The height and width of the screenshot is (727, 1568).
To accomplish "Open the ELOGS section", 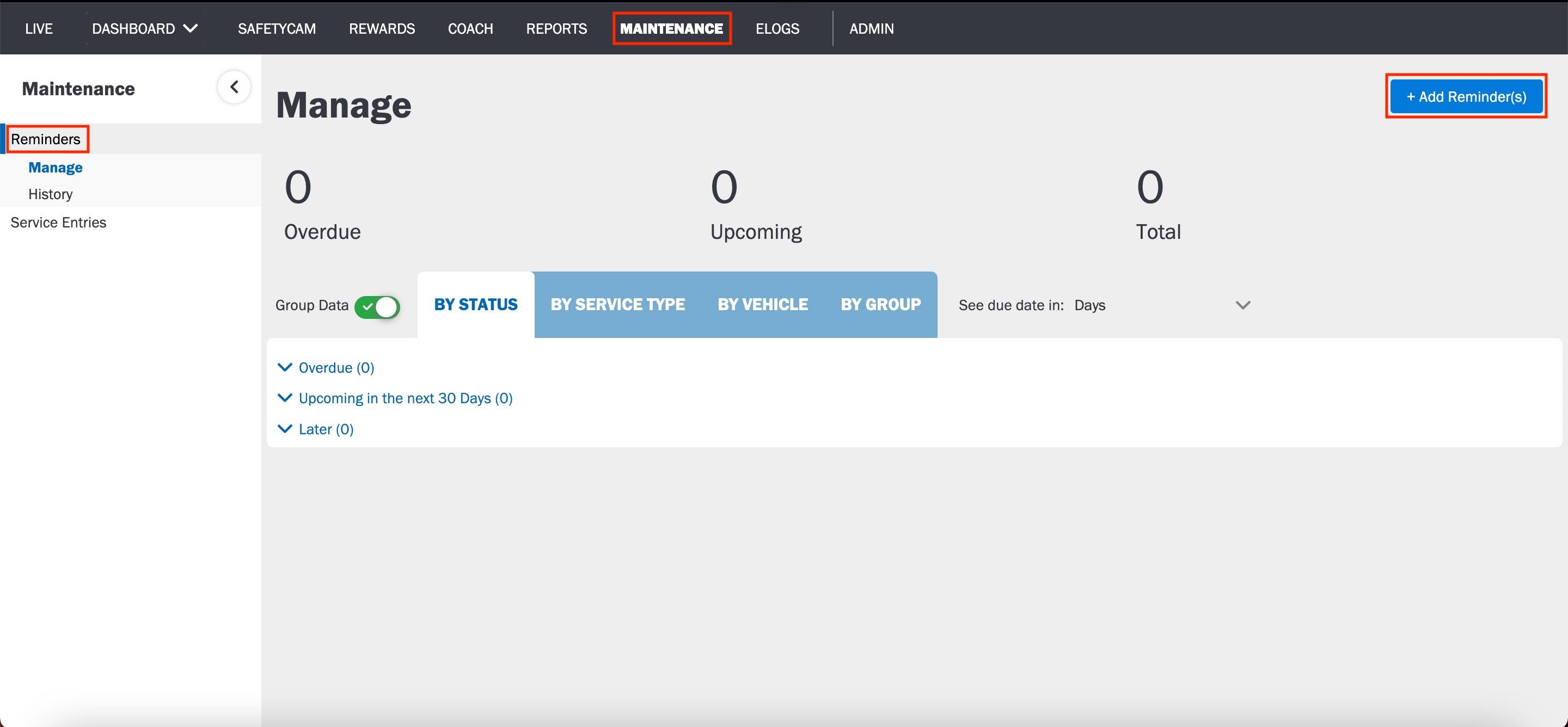I will point(777,29).
